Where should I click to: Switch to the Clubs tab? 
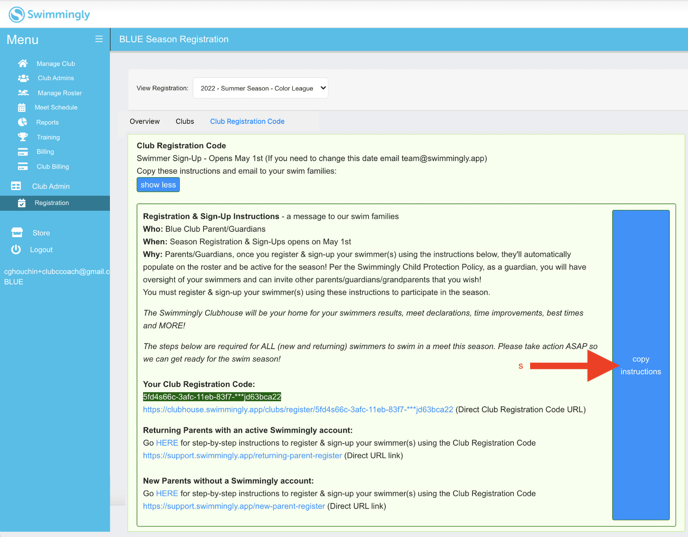click(185, 122)
